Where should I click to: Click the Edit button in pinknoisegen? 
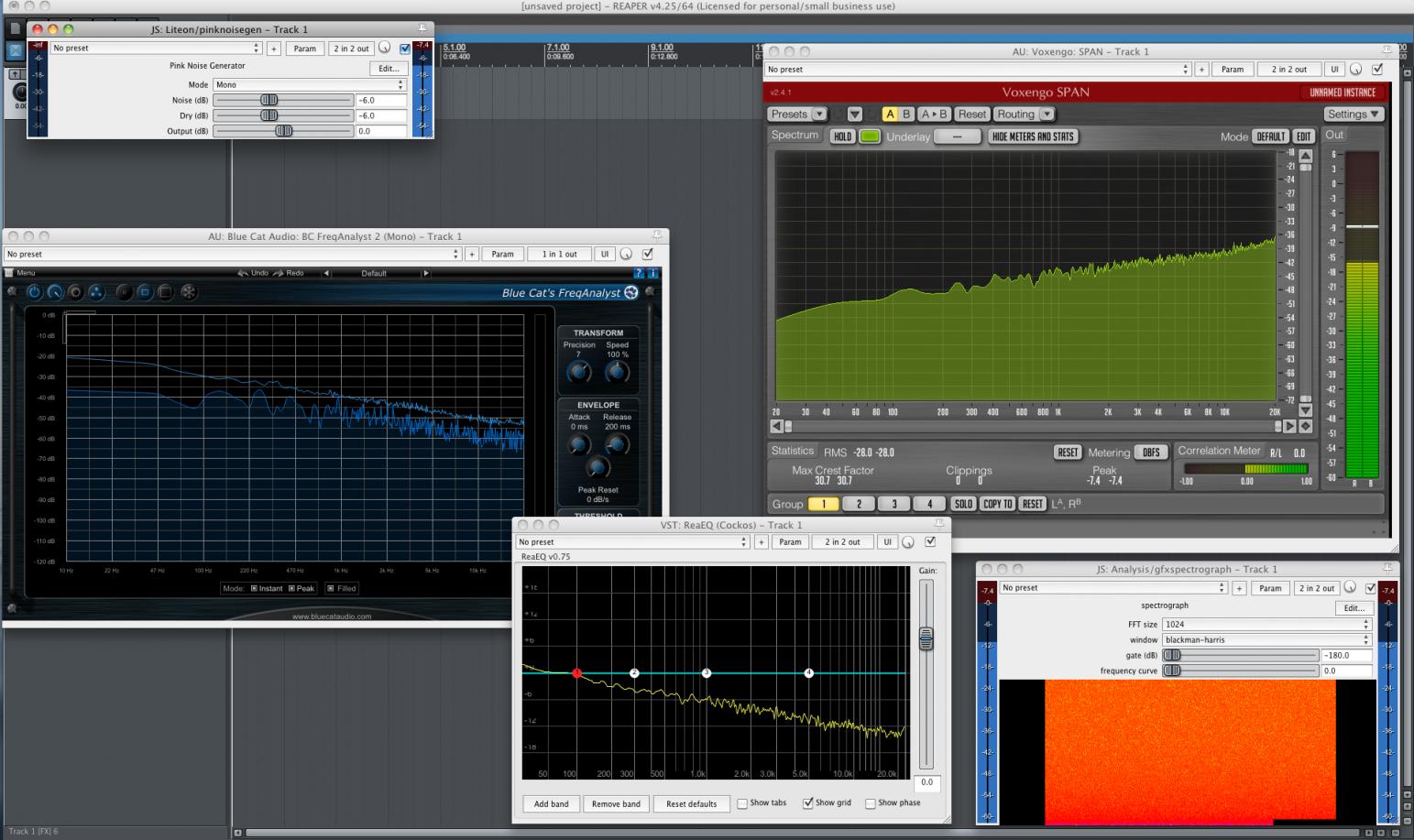[389, 69]
